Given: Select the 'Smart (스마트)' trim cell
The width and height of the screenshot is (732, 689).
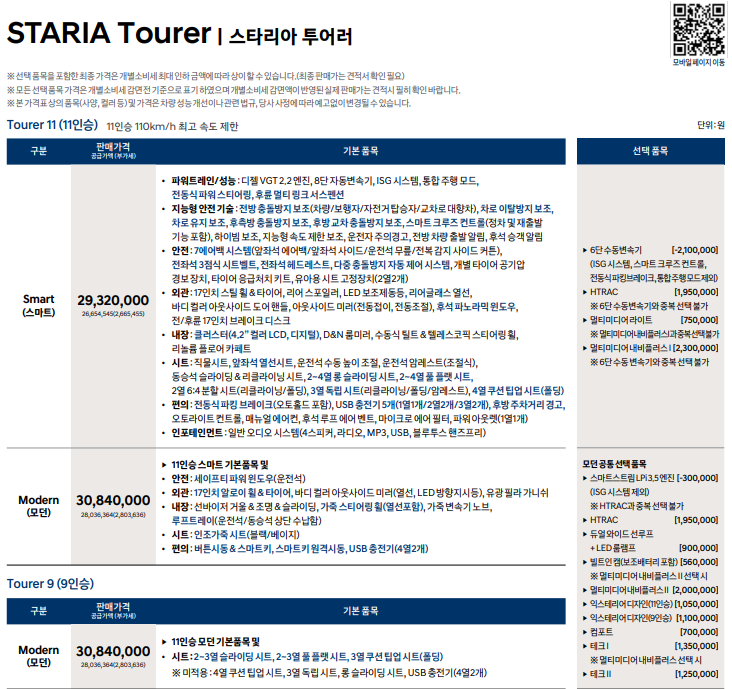Looking at the screenshot, I should point(39,306).
